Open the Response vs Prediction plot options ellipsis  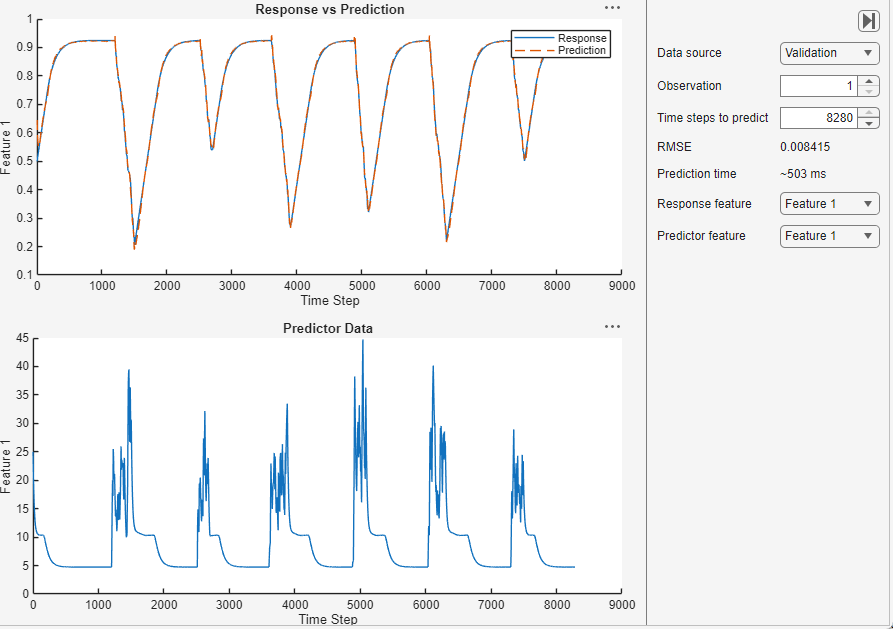[x=611, y=8]
